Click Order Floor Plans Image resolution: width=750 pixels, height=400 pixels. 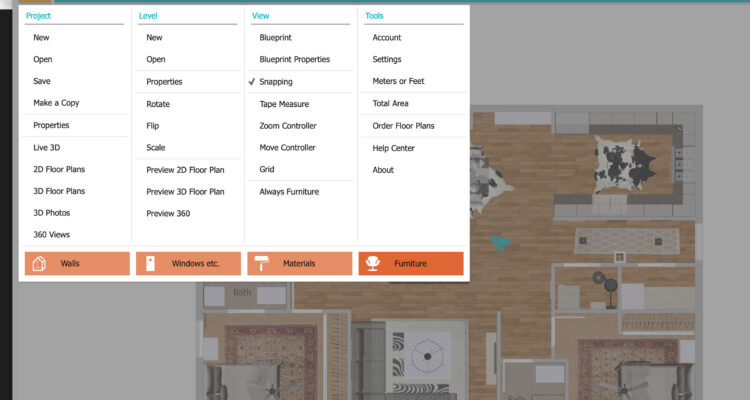click(403, 126)
